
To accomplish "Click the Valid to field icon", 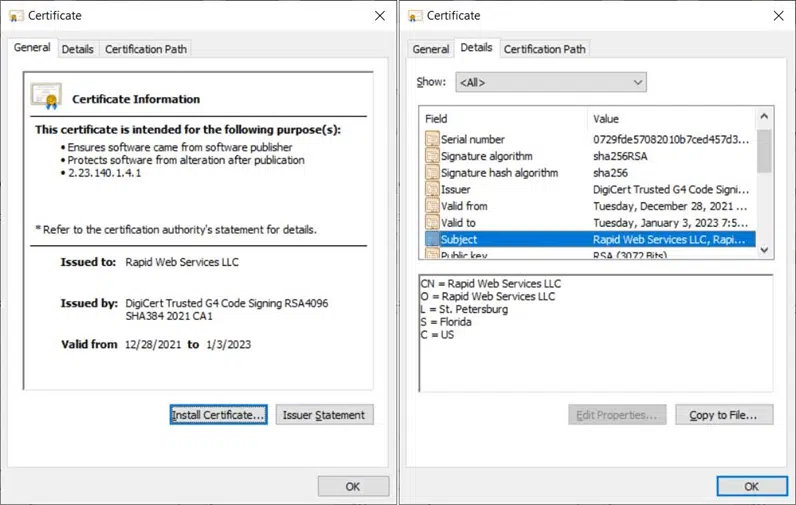I will (432, 223).
